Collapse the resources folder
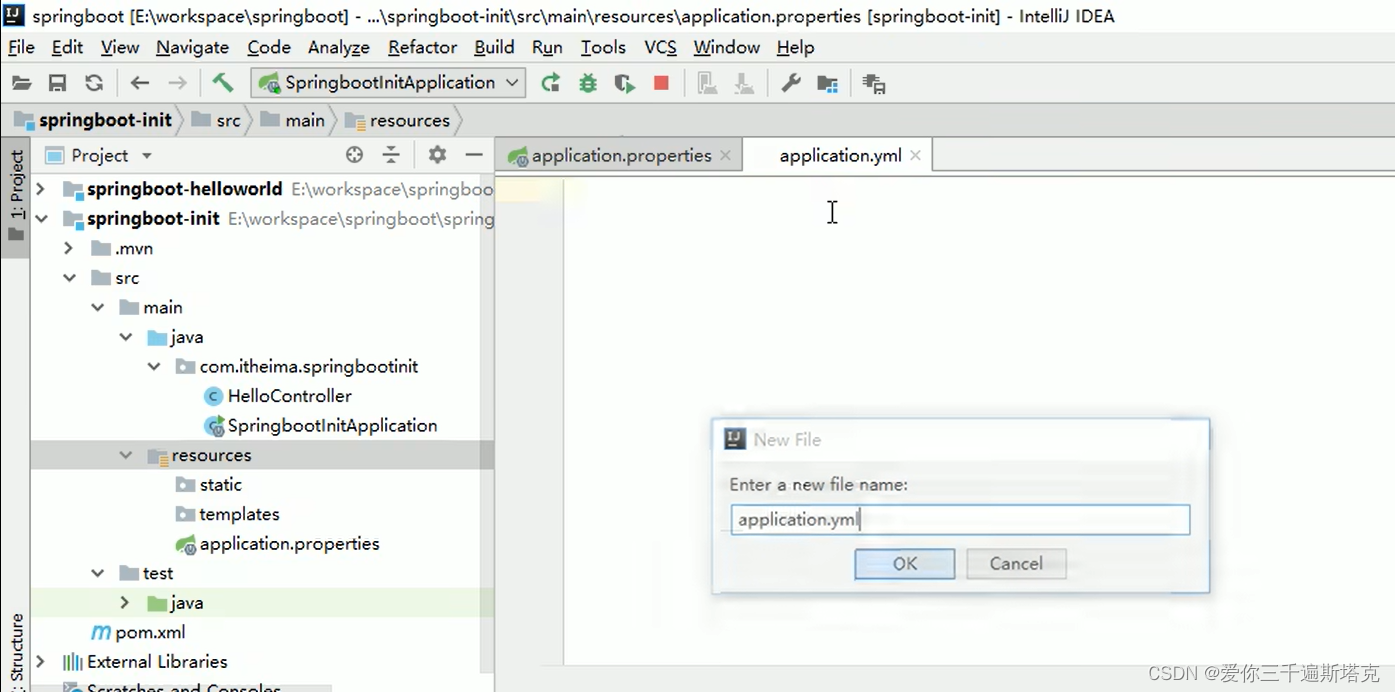 pyautogui.click(x=125, y=455)
